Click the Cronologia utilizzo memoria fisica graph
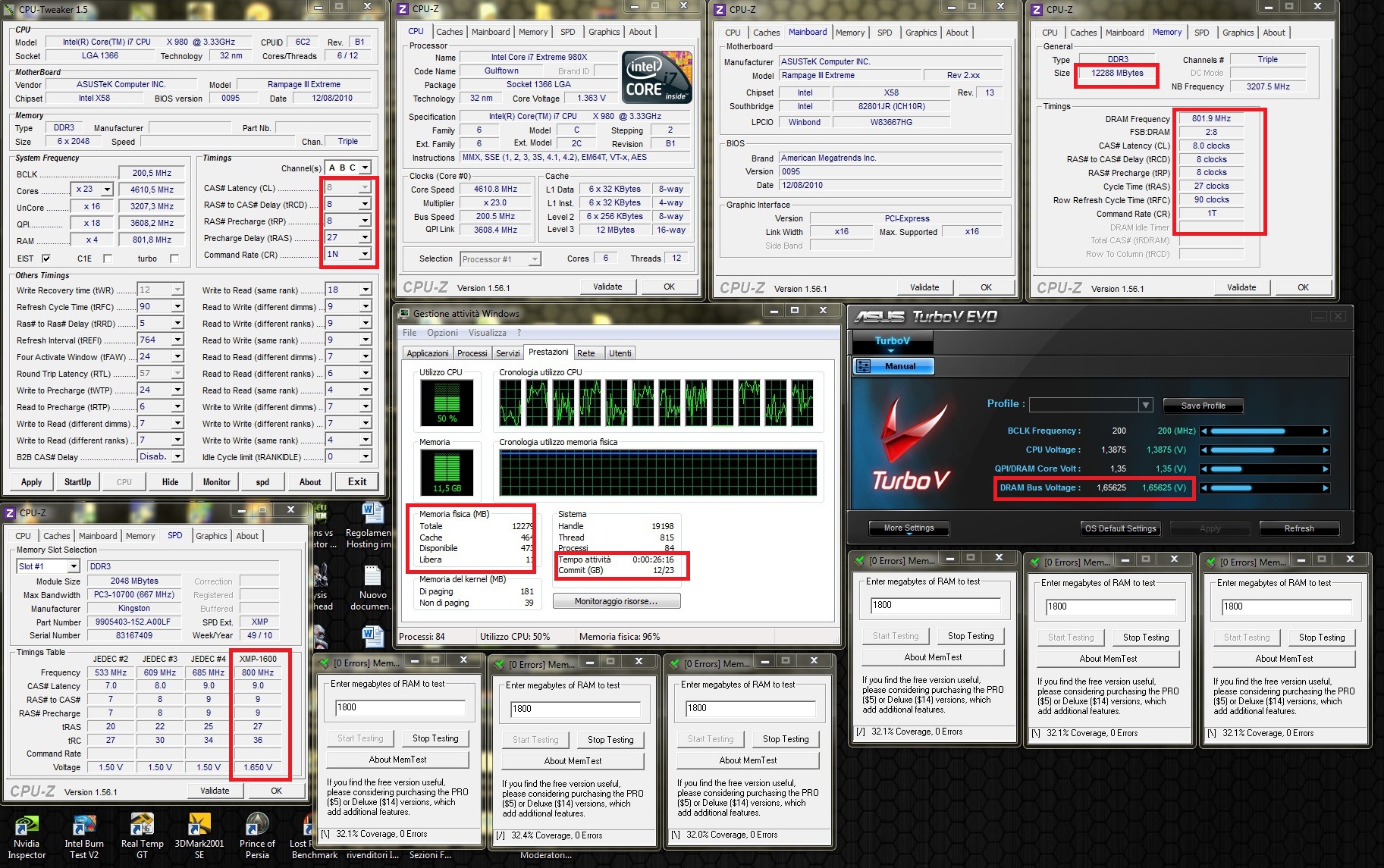Image resolution: width=1384 pixels, height=868 pixels. click(x=657, y=472)
